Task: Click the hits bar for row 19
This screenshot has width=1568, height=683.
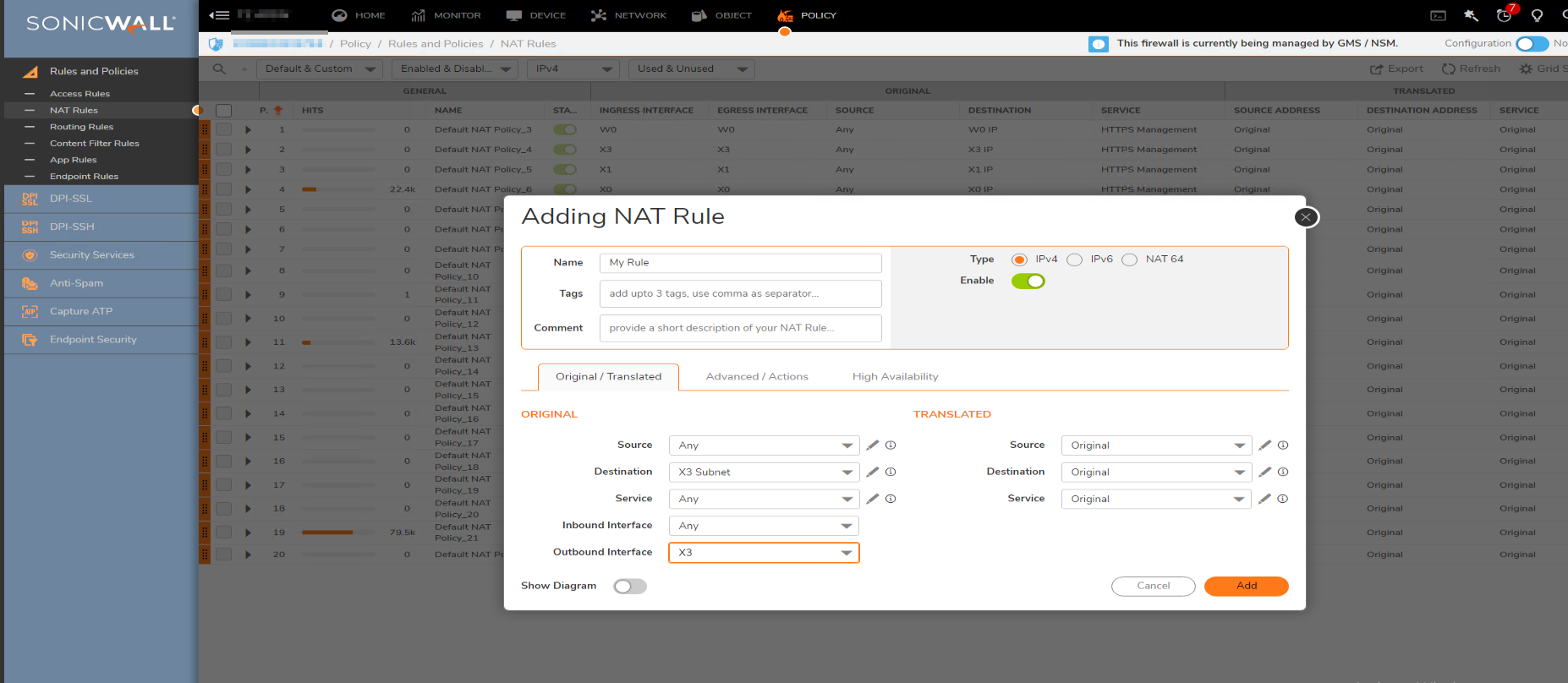Action: point(338,533)
